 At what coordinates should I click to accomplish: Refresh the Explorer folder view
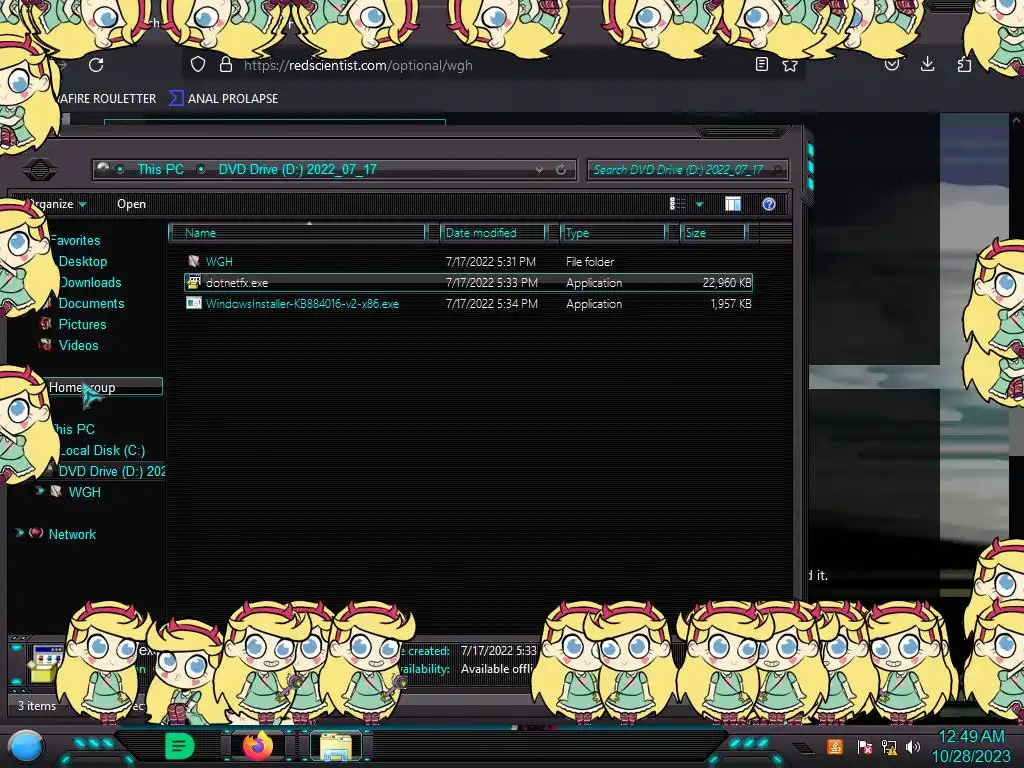click(x=561, y=170)
